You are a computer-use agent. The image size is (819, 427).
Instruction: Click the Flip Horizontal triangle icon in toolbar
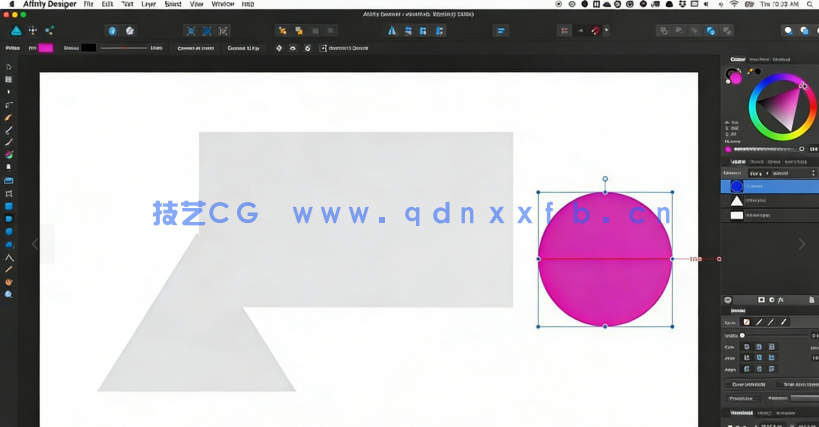tap(392, 31)
